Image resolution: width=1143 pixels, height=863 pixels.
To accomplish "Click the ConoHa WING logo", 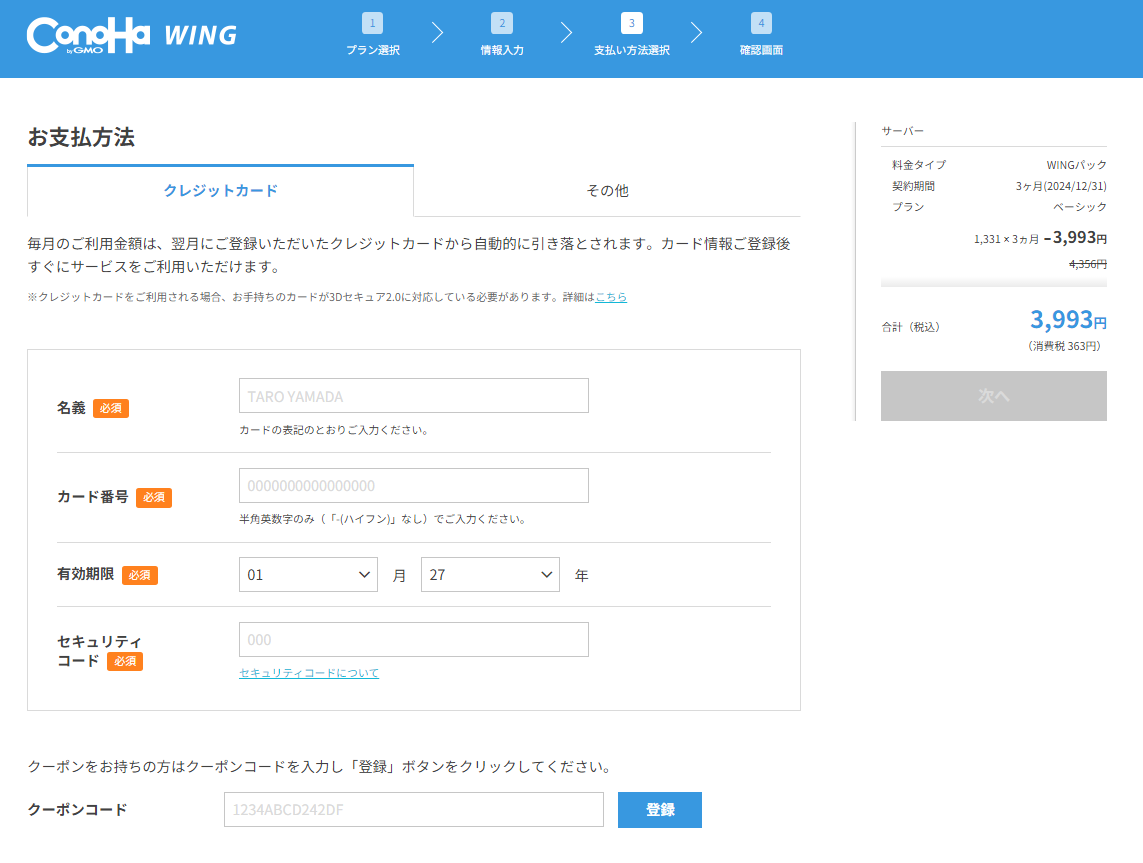I will (132, 35).
